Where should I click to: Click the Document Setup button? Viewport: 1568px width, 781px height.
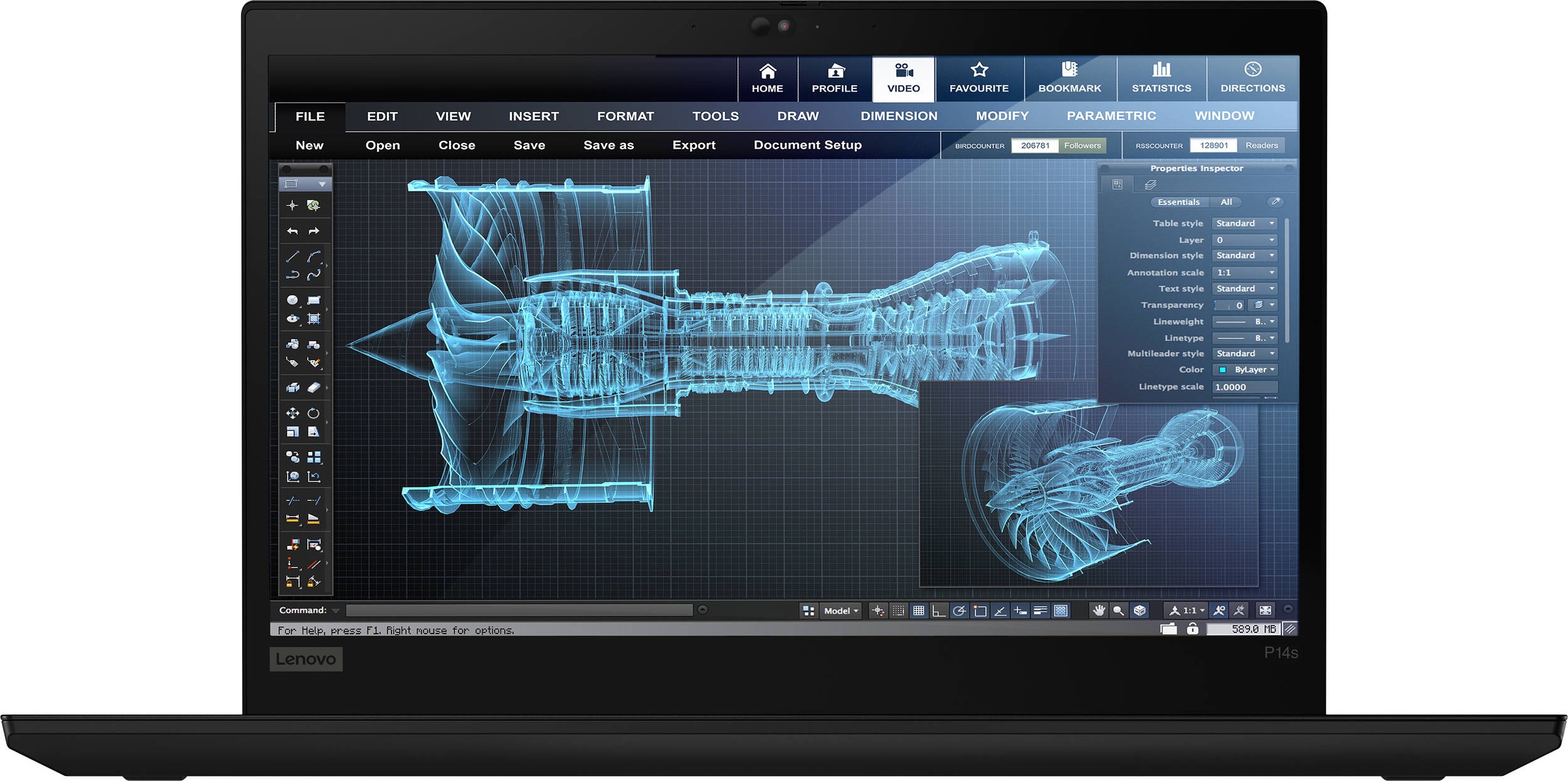(807, 145)
